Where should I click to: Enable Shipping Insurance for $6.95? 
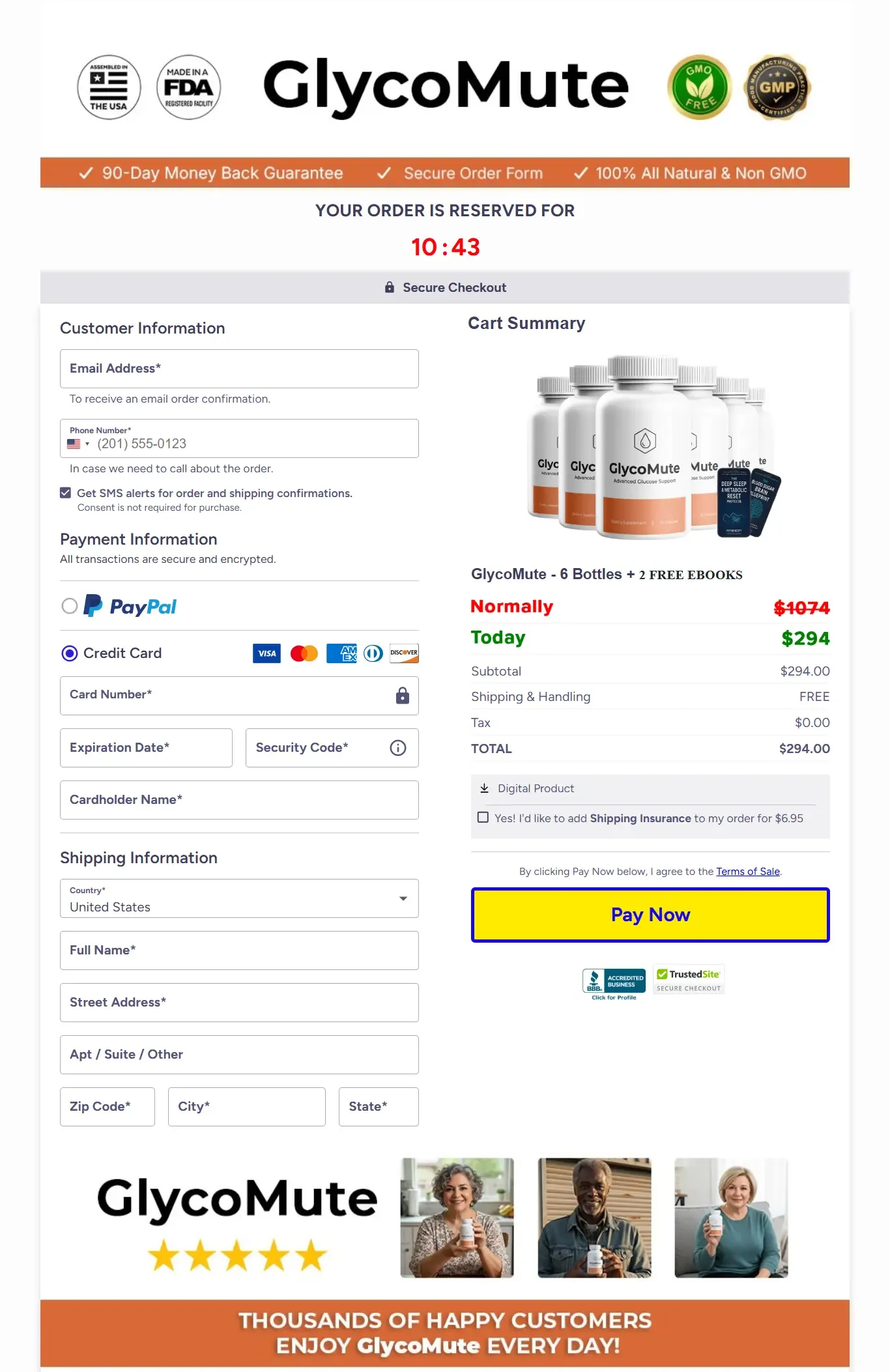point(483,817)
